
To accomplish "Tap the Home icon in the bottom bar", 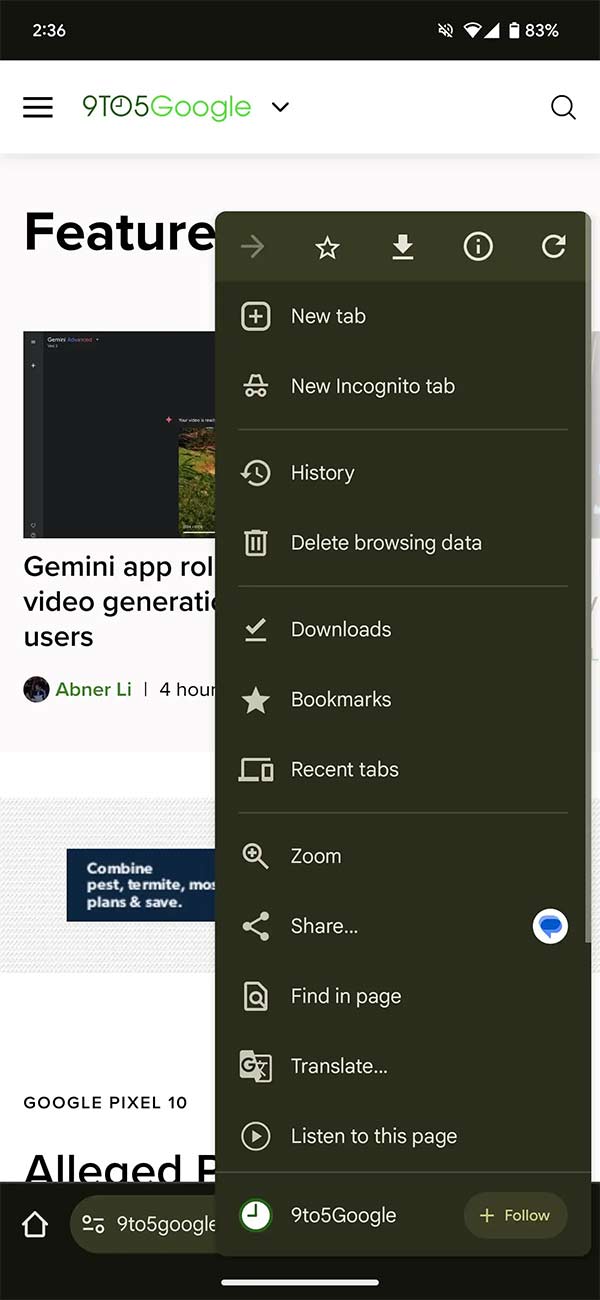I will pos(34,1223).
